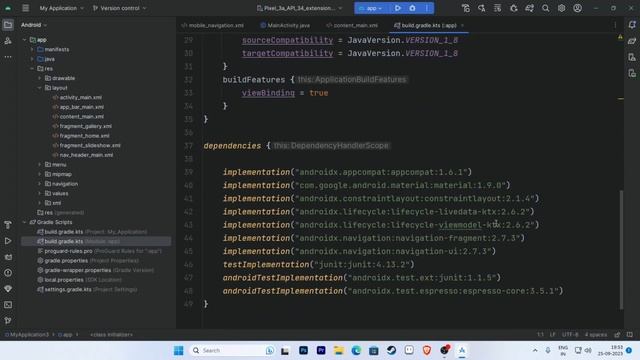Open the Run tool window icon
The width and height of the screenshot is (640, 360).
point(8,241)
